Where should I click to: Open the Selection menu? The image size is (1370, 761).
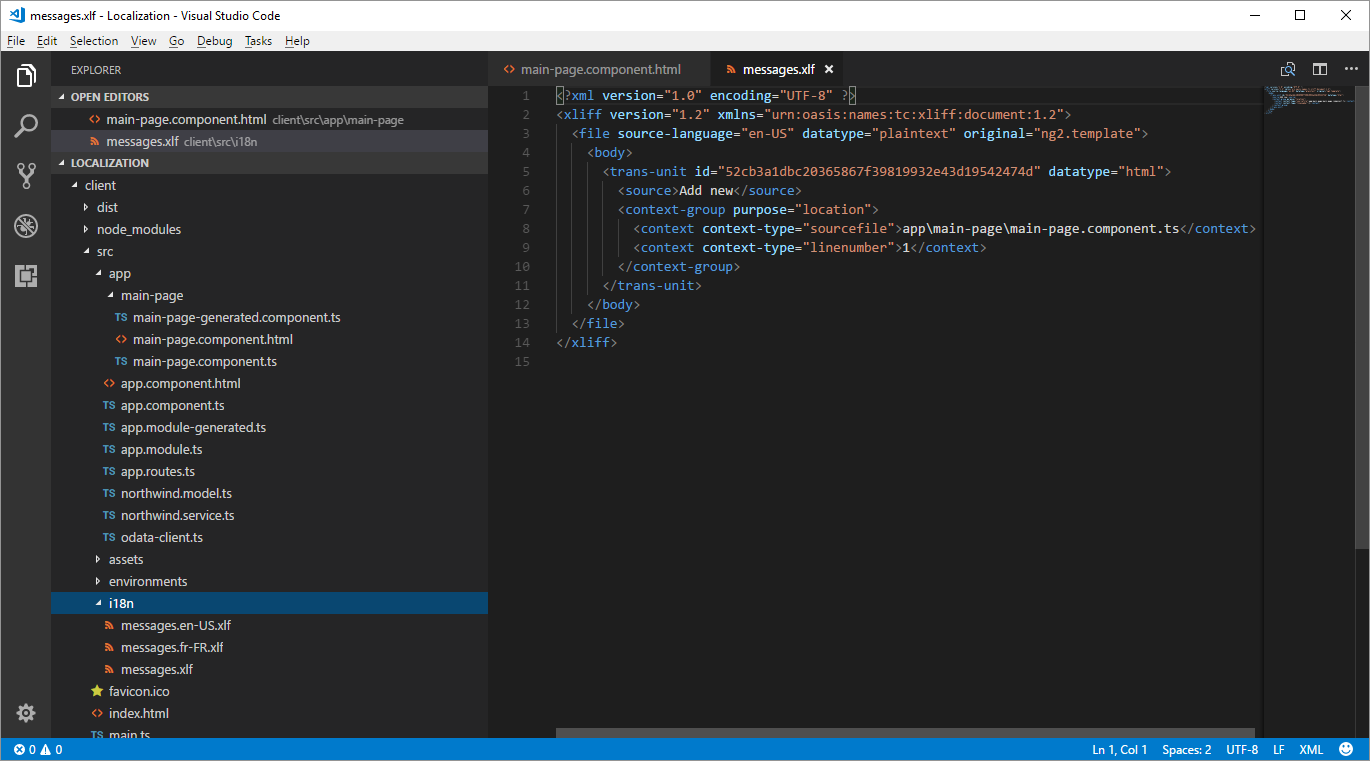[94, 41]
